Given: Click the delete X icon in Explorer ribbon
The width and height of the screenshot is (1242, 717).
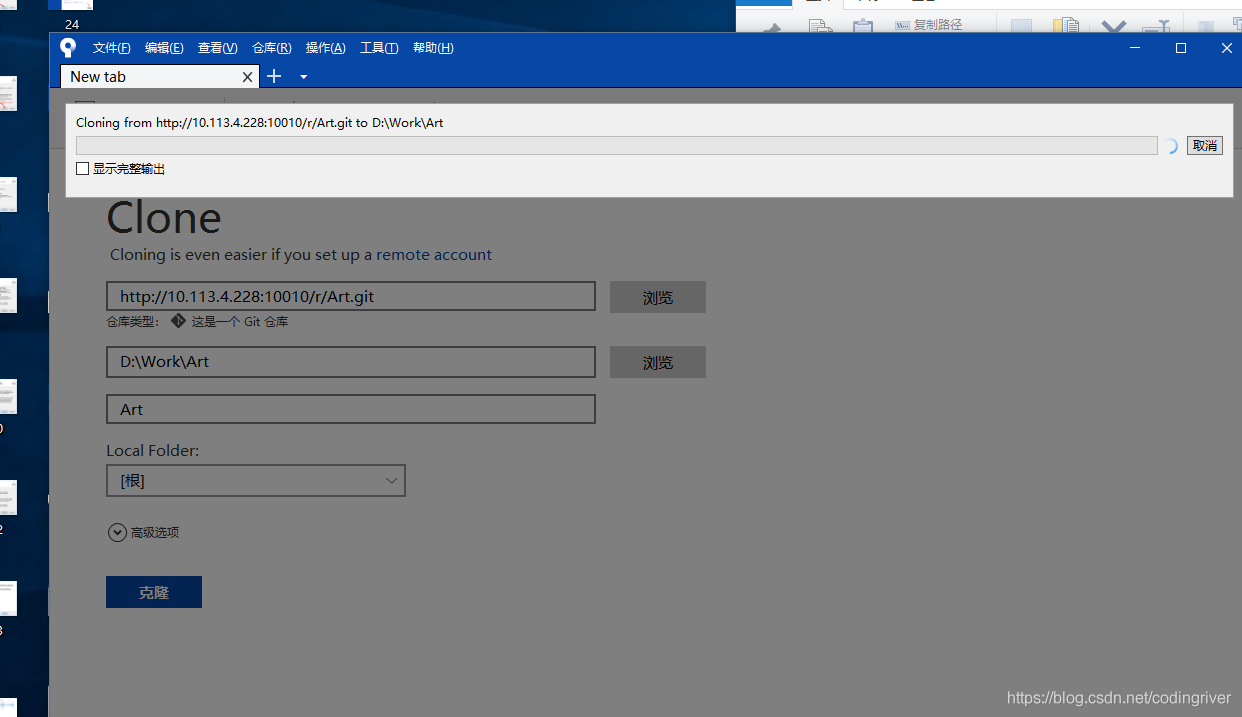Looking at the screenshot, I should (x=1113, y=27).
